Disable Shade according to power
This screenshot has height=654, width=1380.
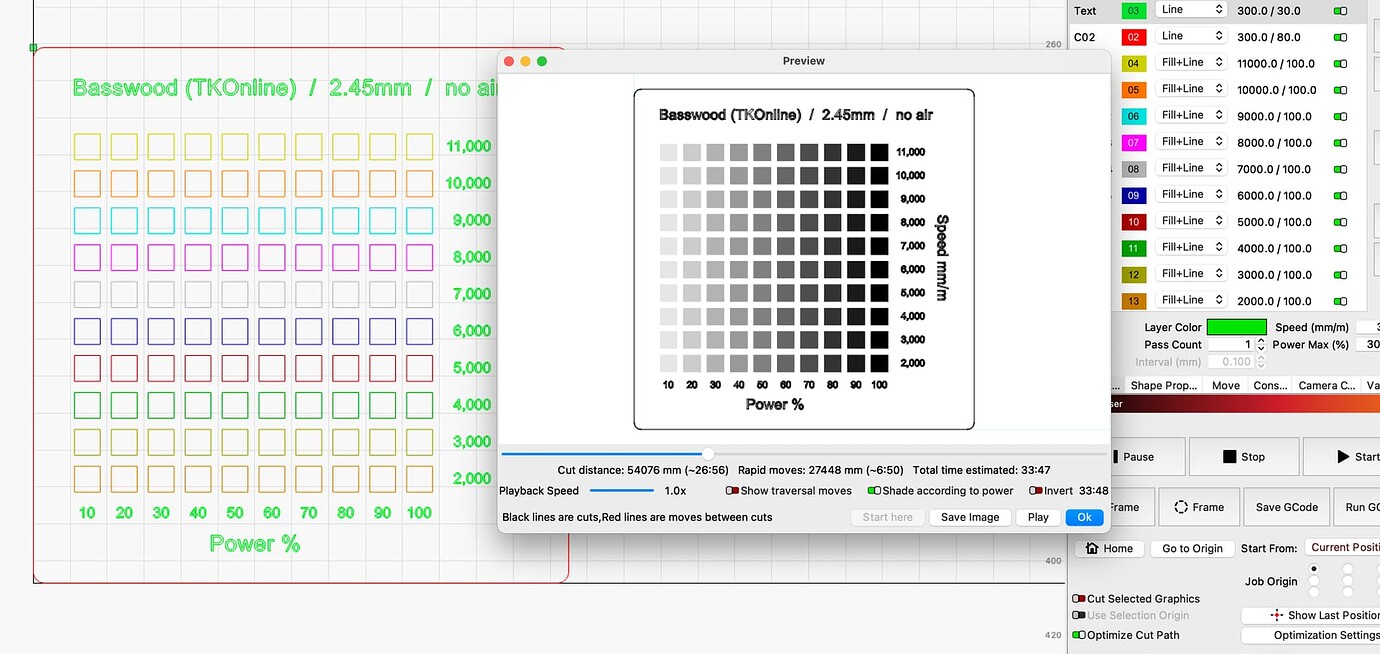[875, 490]
